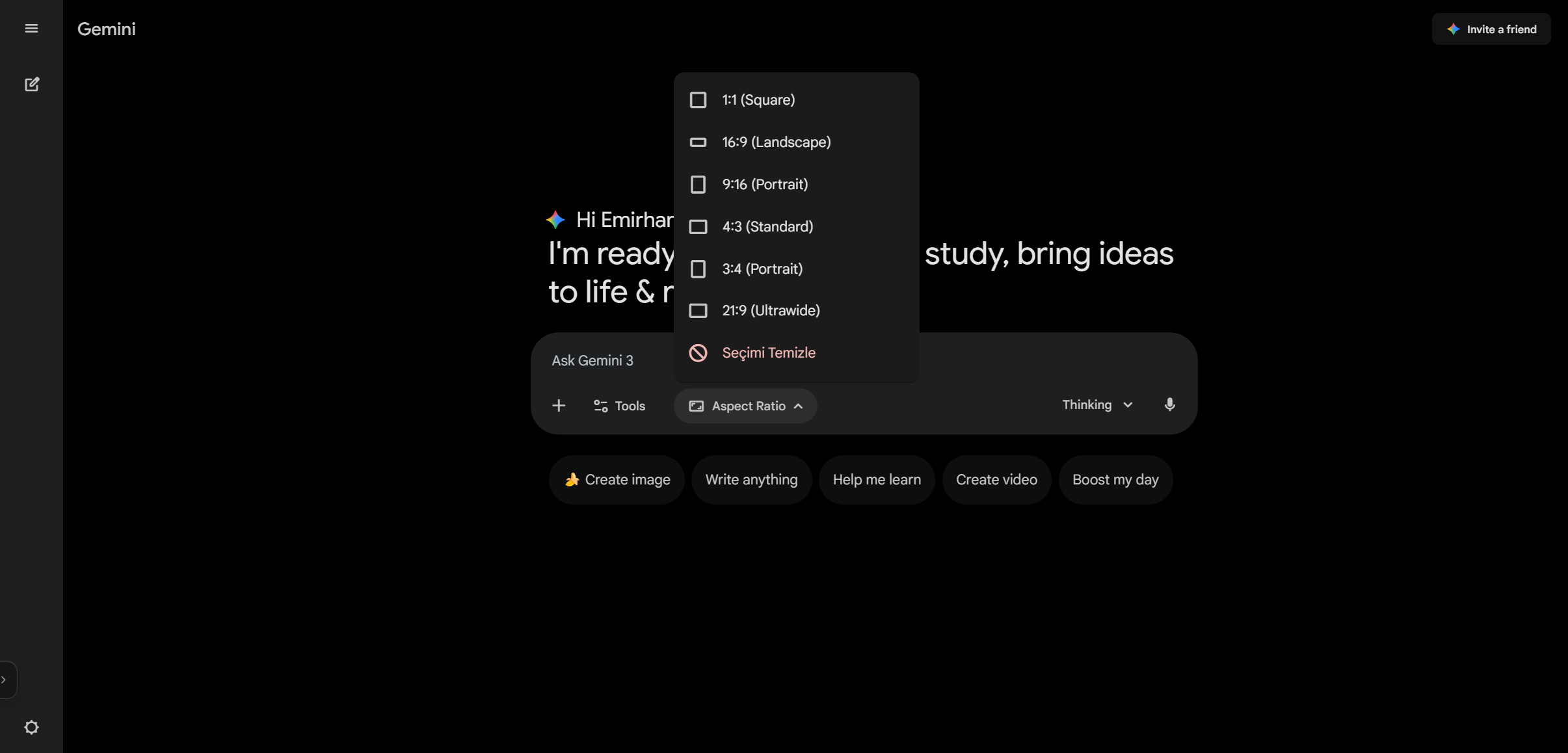Click the Create image suggestion chip
Screen dimensions: 1568x753
tap(617, 480)
